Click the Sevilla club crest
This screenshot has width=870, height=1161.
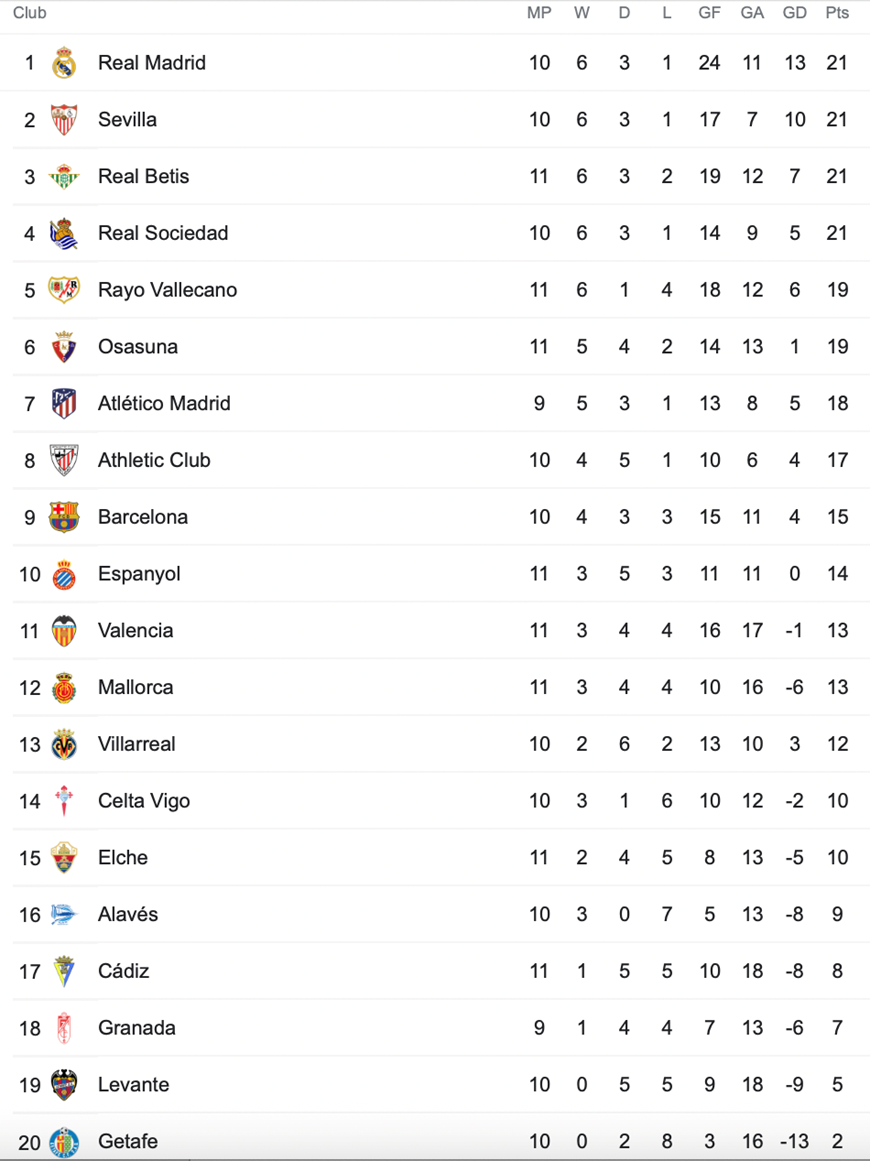point(64,119)
